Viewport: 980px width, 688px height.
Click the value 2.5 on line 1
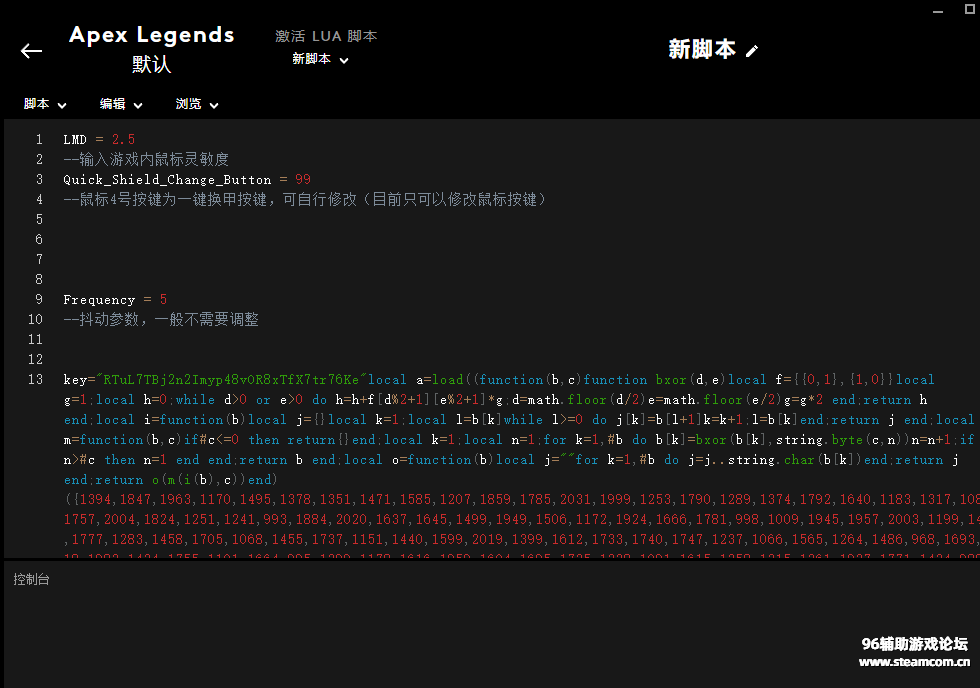coord(123,139)
